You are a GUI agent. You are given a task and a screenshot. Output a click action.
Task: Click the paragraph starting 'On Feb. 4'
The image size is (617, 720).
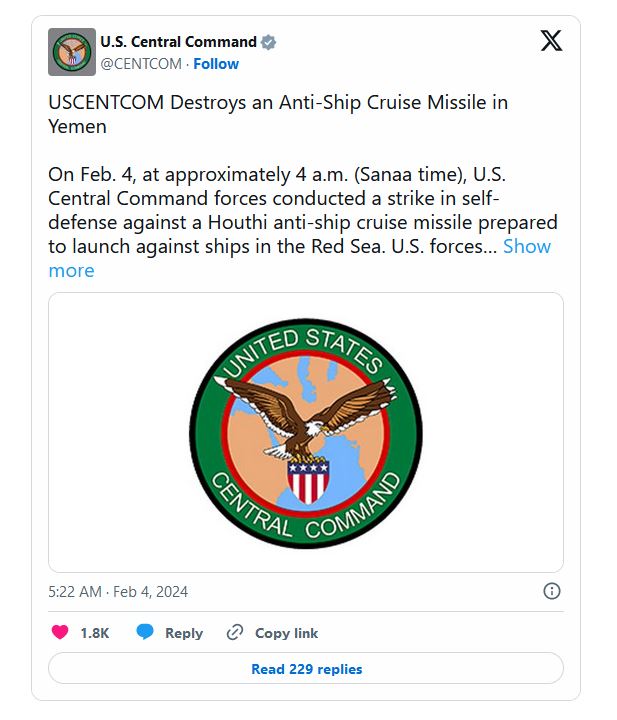pos(300,210)
